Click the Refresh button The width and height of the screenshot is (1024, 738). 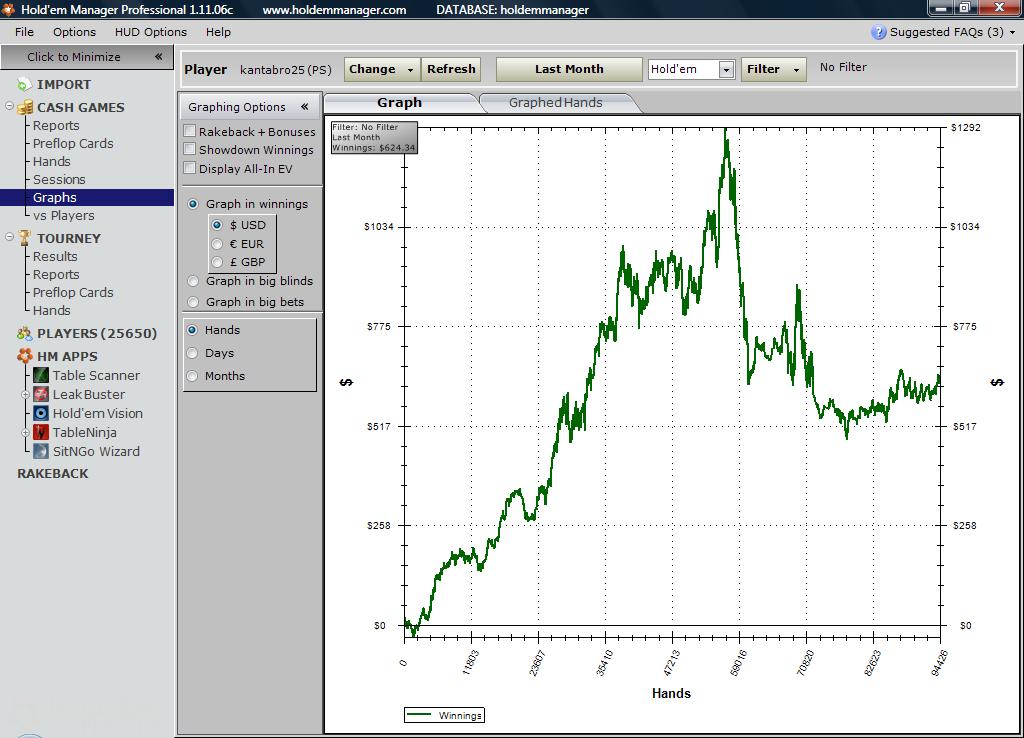451,69
